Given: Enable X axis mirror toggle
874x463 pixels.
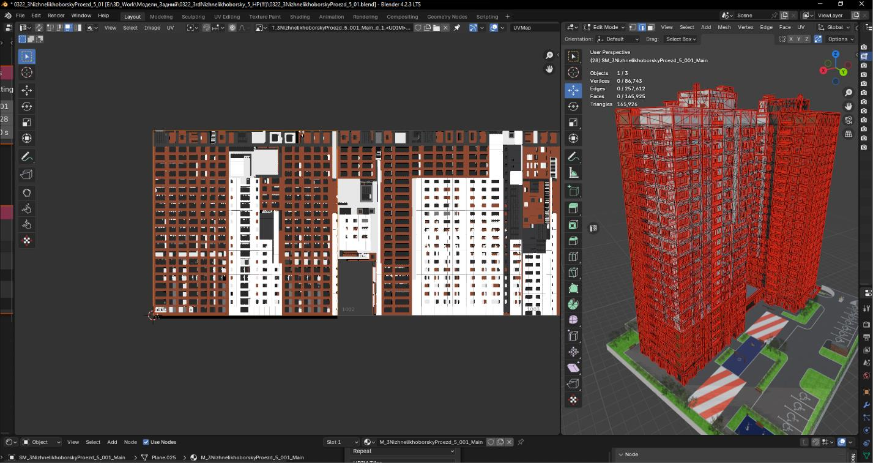Looking at the screenshot, I should [x=793, y=39].
